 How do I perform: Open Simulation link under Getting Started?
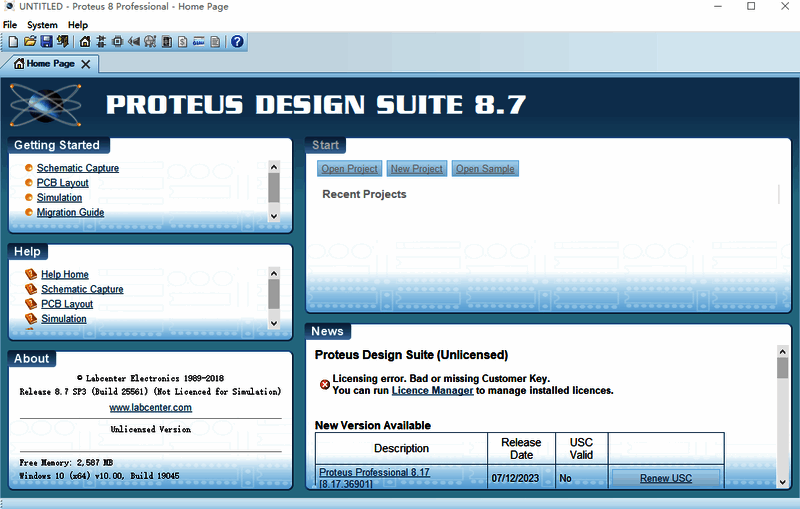pos(59,197)
